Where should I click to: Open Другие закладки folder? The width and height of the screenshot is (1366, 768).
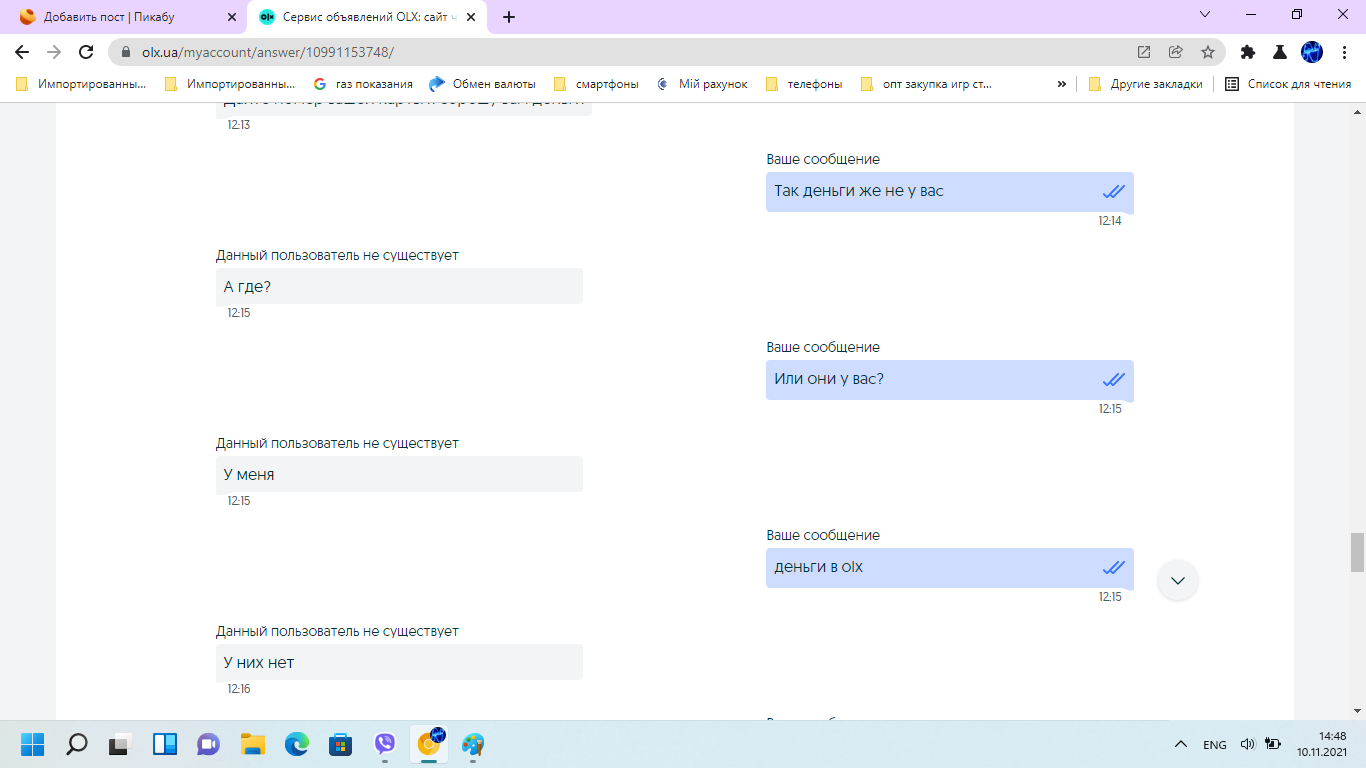[1145, 84]
